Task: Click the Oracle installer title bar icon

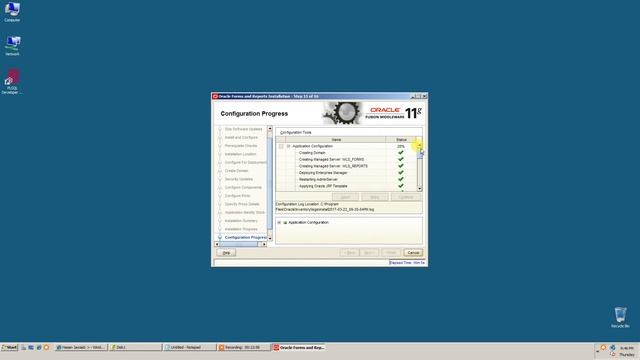Action: point(215,96)
